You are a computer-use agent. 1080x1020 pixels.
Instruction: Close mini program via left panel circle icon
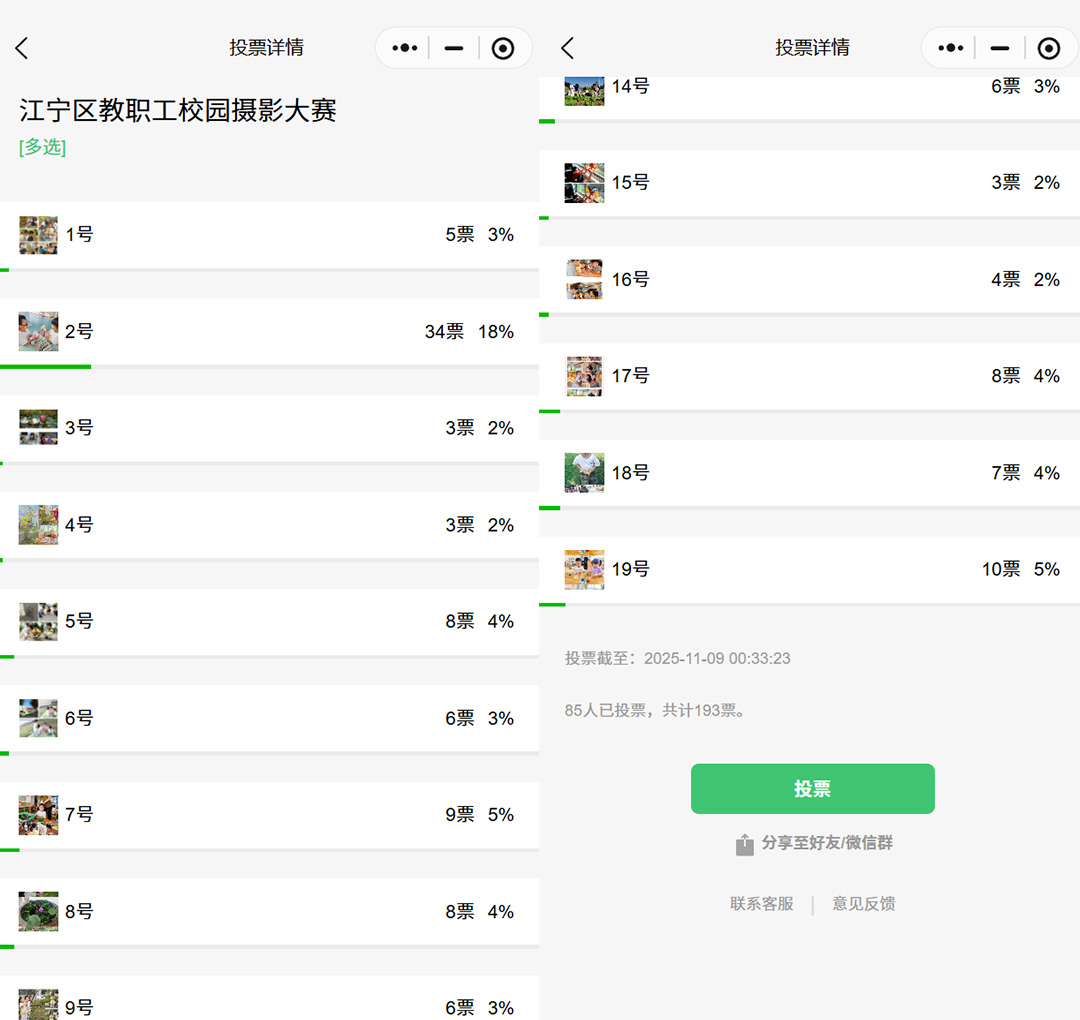(x=503, y=48)
